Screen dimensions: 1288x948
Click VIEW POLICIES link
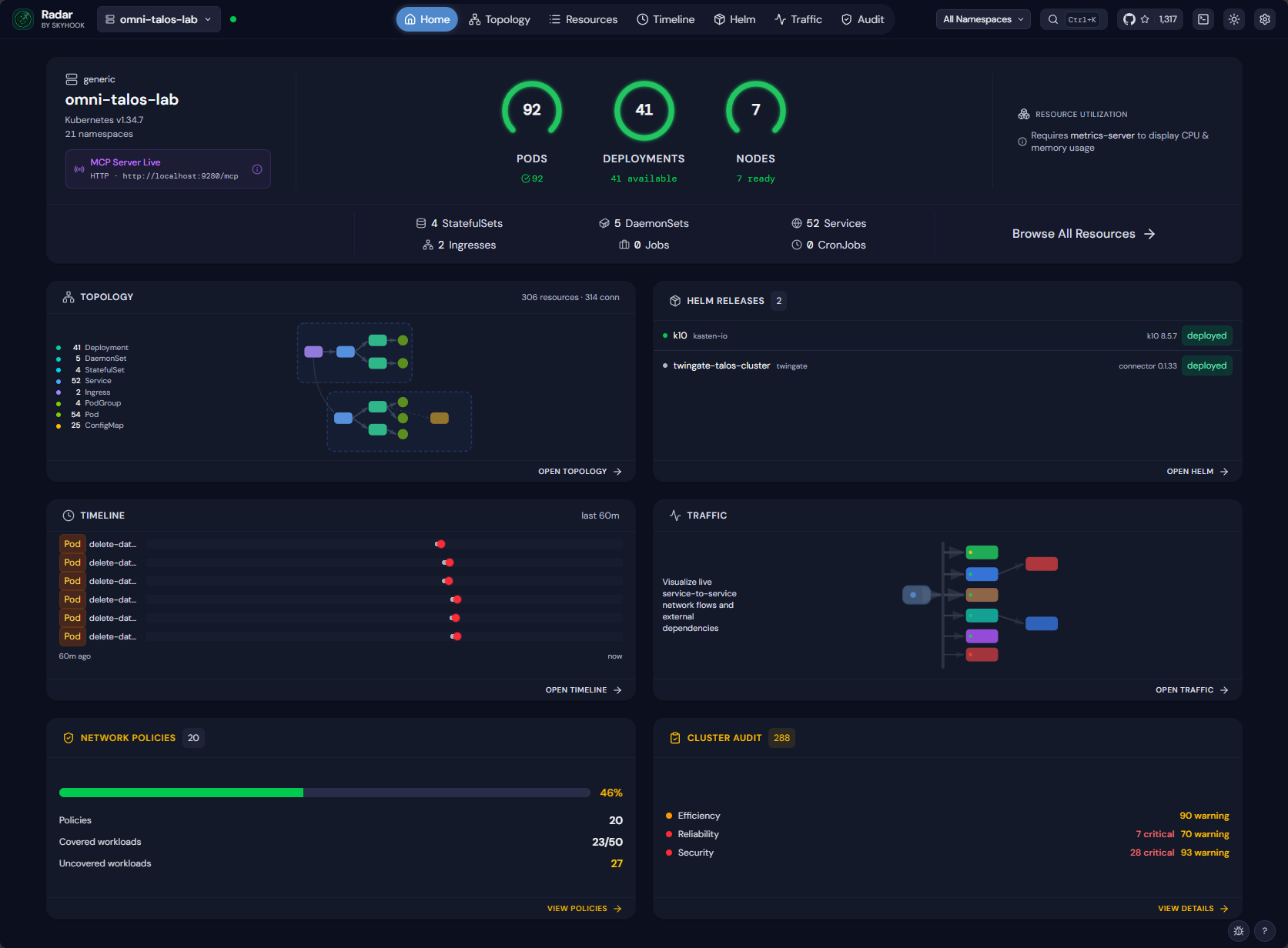coord(584,909)
